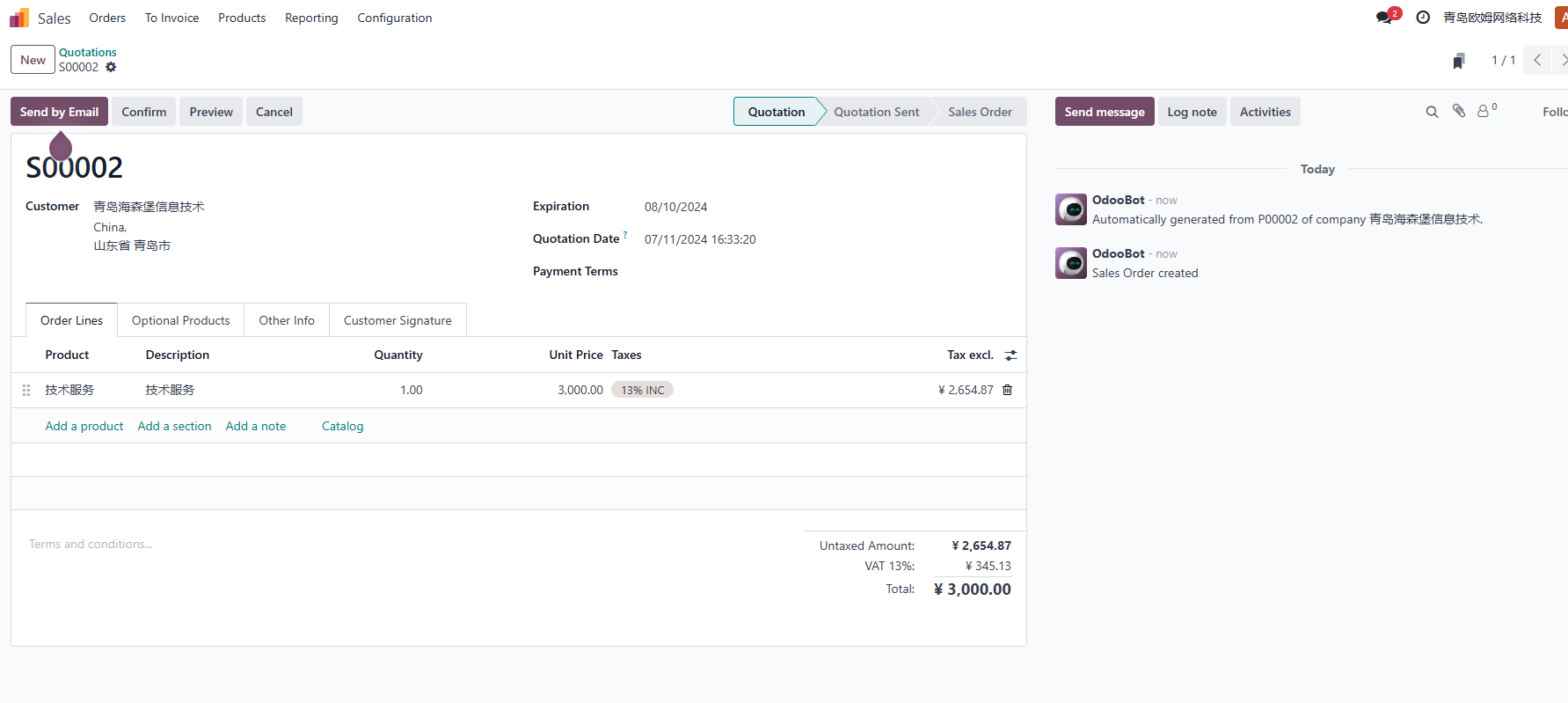
Task: Edit Quotation Date 07/11/2024 16:33:20
Action: click(700, 239)
